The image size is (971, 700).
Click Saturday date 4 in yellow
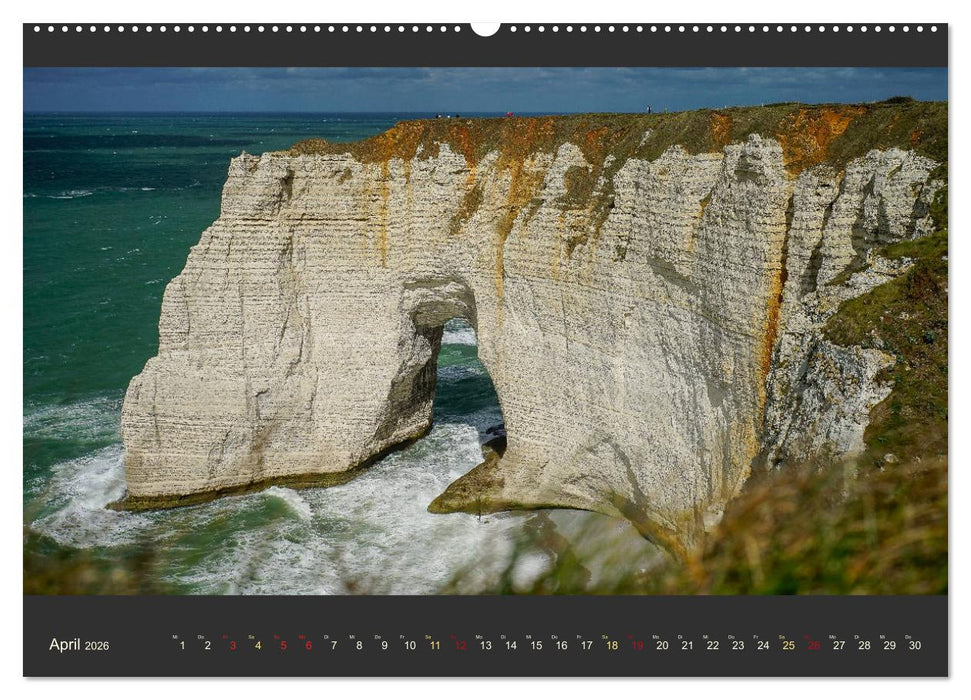point(258,646)
